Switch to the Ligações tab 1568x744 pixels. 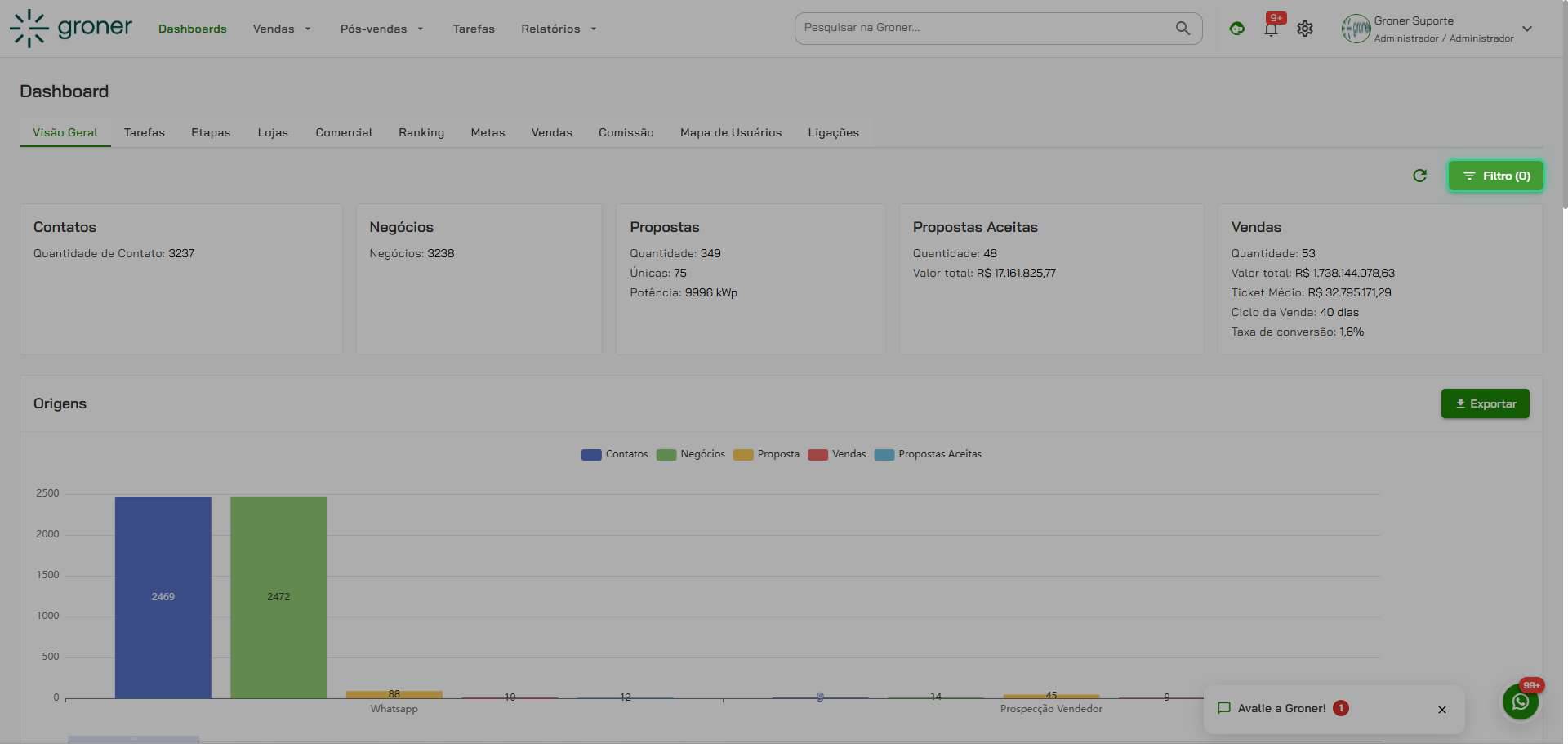click(834, 132)
